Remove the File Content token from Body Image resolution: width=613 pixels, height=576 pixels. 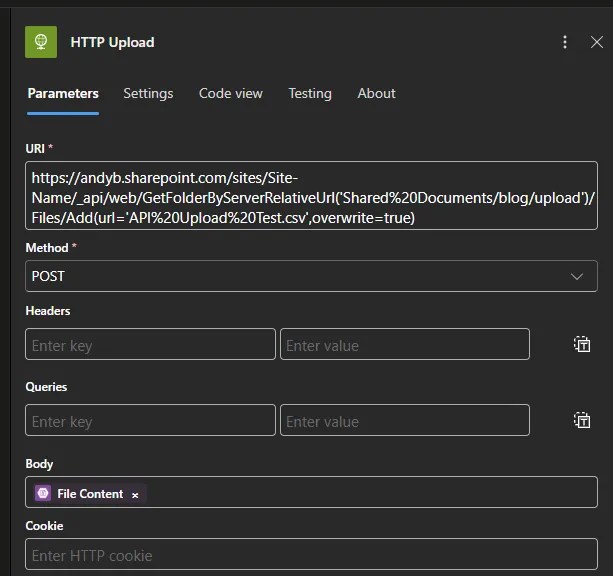(135, 495)
